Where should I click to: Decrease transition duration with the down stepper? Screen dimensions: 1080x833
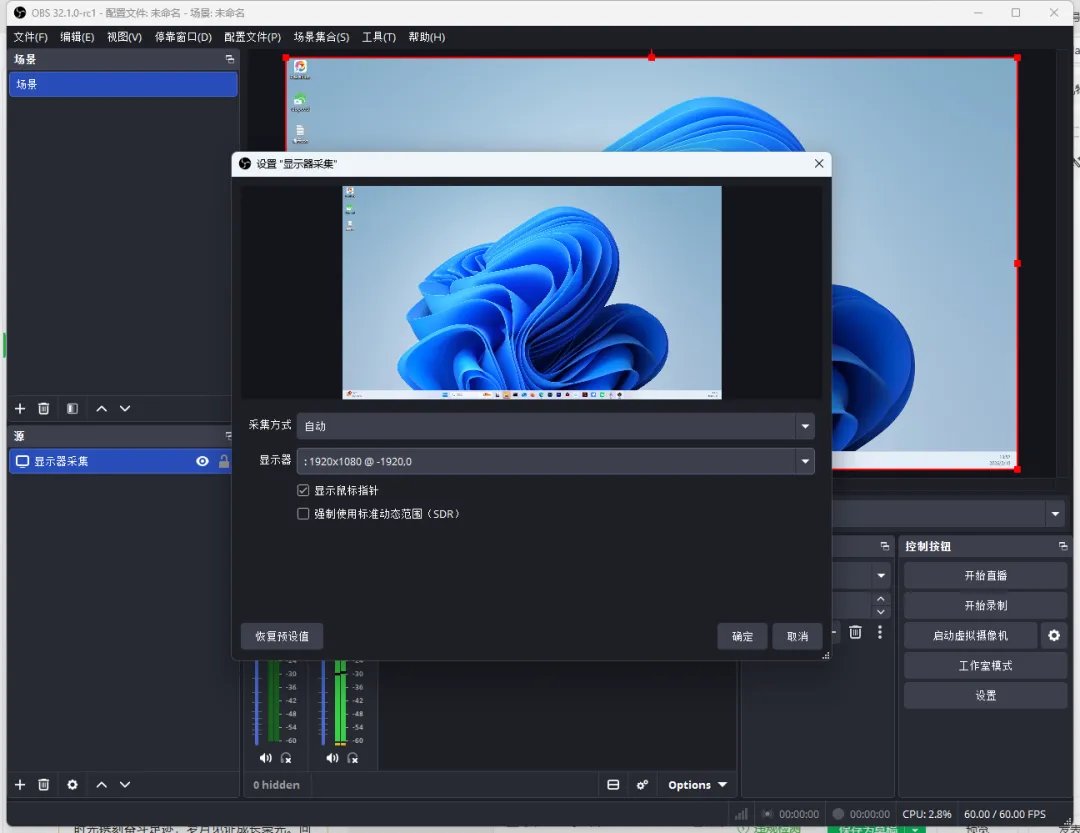(x=881, y=612)
